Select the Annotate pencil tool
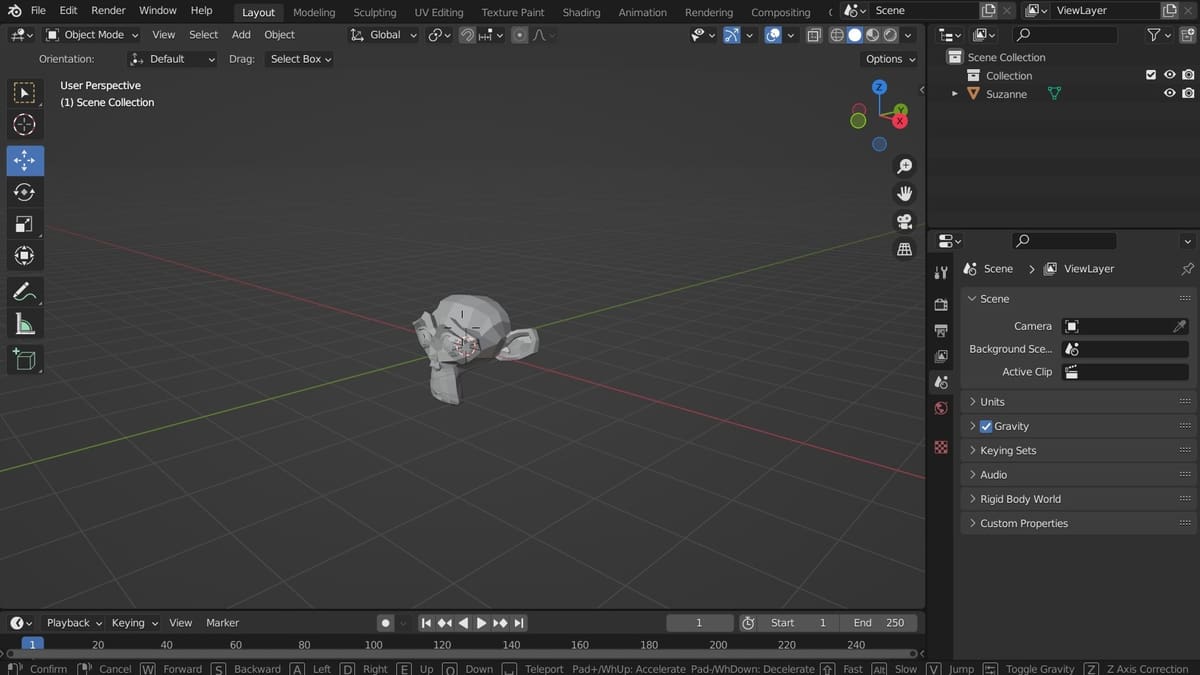Viewport: 1200px width, 675px height. coord(25,292)
